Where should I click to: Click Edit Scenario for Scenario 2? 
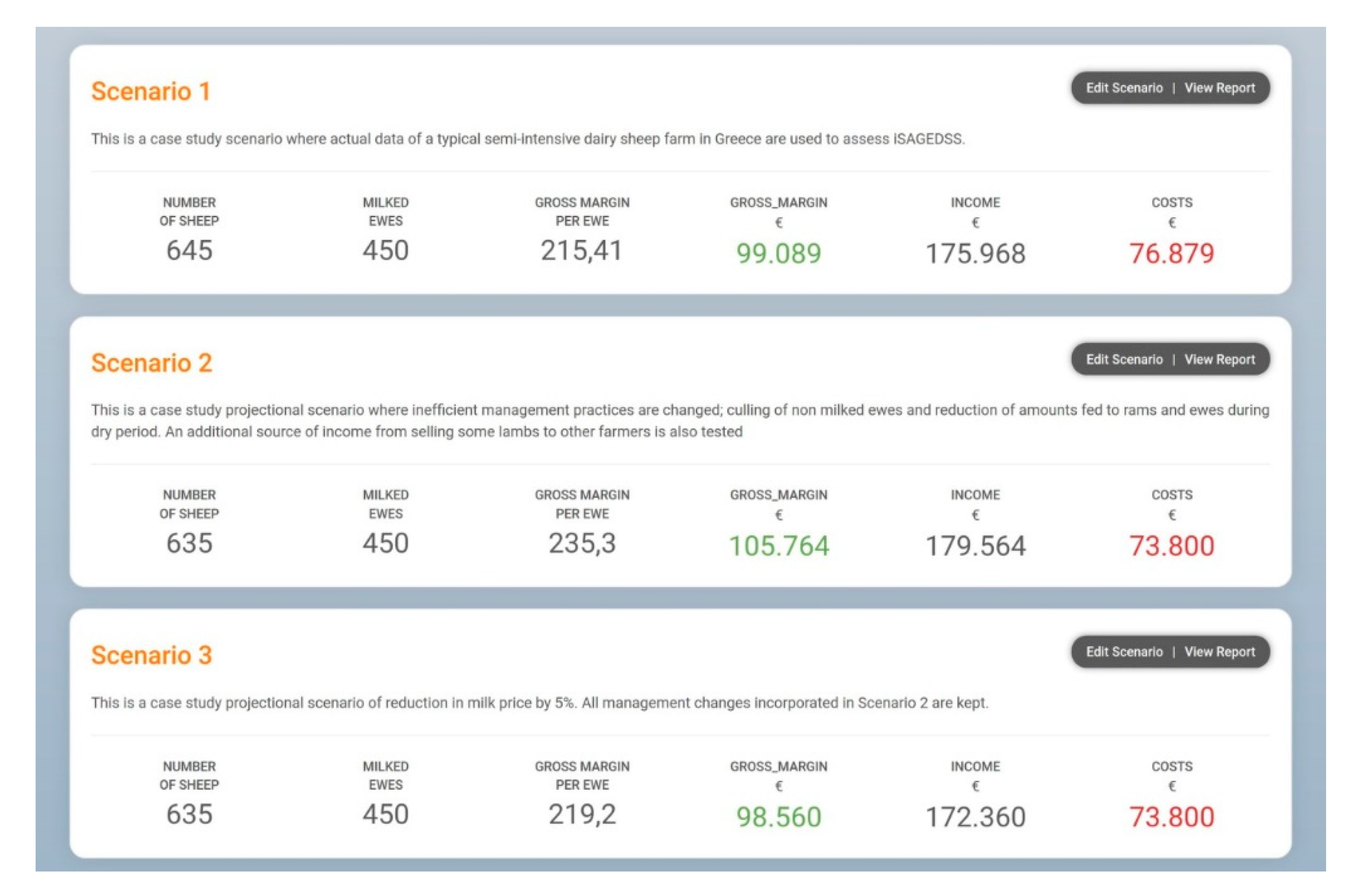tap(1124, 359)
